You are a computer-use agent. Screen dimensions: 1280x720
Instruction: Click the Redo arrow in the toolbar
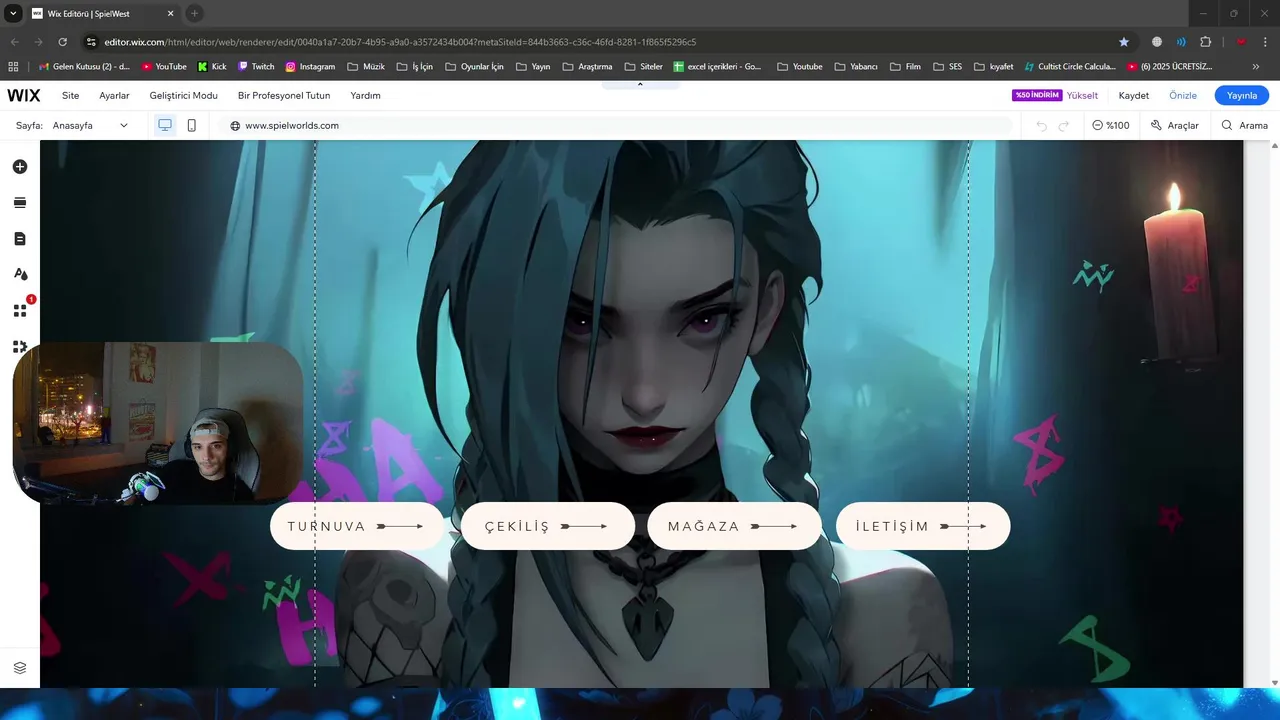point(1064,126)
